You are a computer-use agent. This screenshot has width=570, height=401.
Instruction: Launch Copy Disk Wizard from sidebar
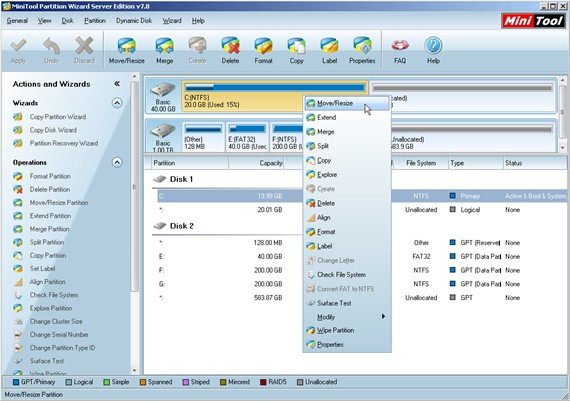click(53, 130)
